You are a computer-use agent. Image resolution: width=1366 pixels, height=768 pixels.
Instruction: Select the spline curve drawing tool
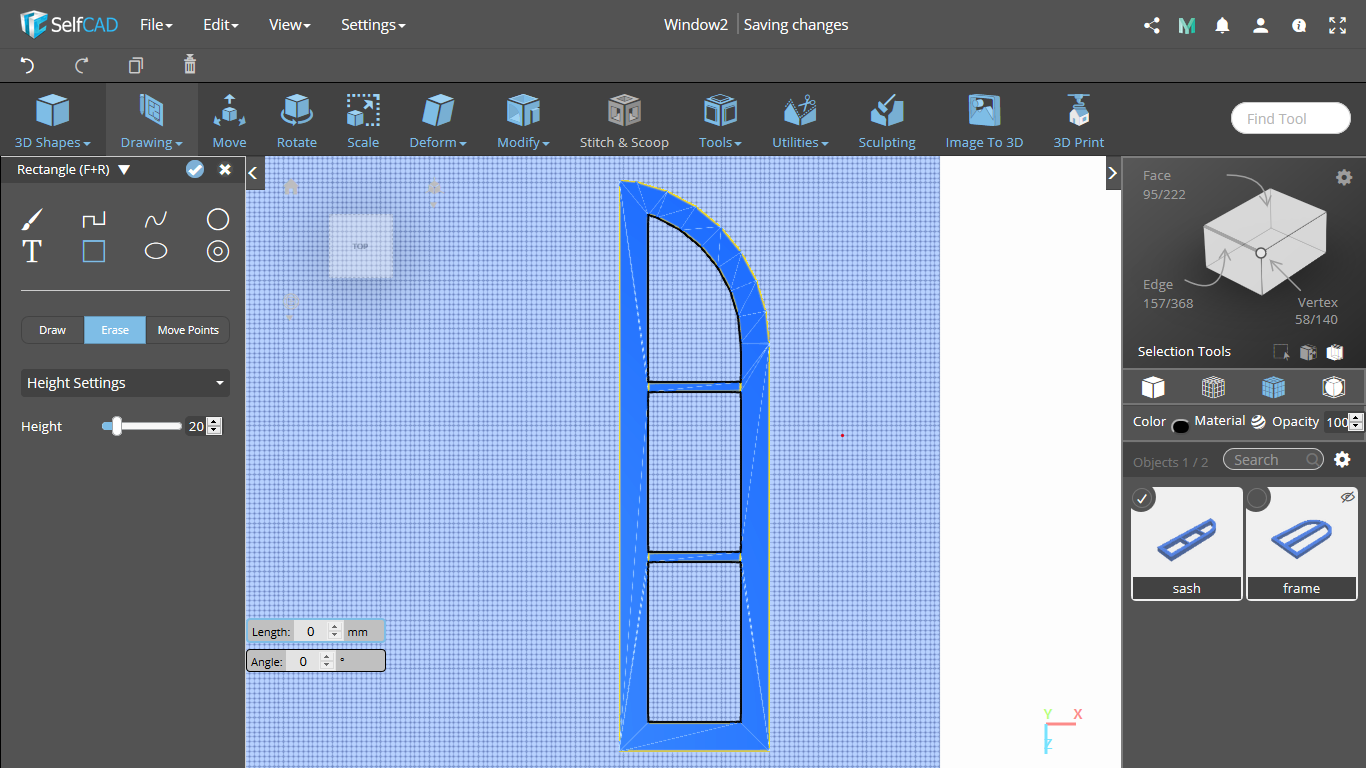pos(156,219)
